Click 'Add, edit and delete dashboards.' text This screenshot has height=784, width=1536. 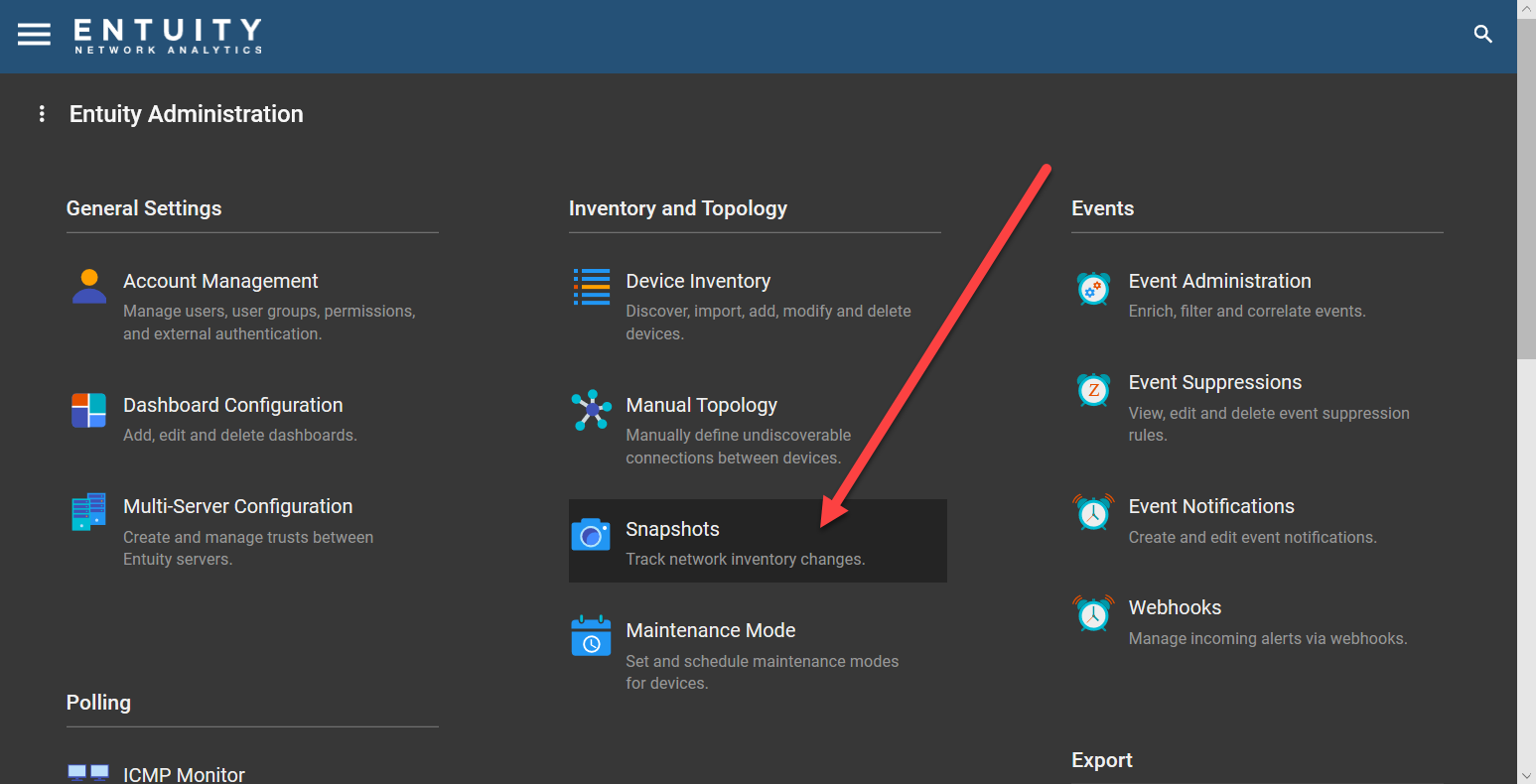[x=240, y=435]
